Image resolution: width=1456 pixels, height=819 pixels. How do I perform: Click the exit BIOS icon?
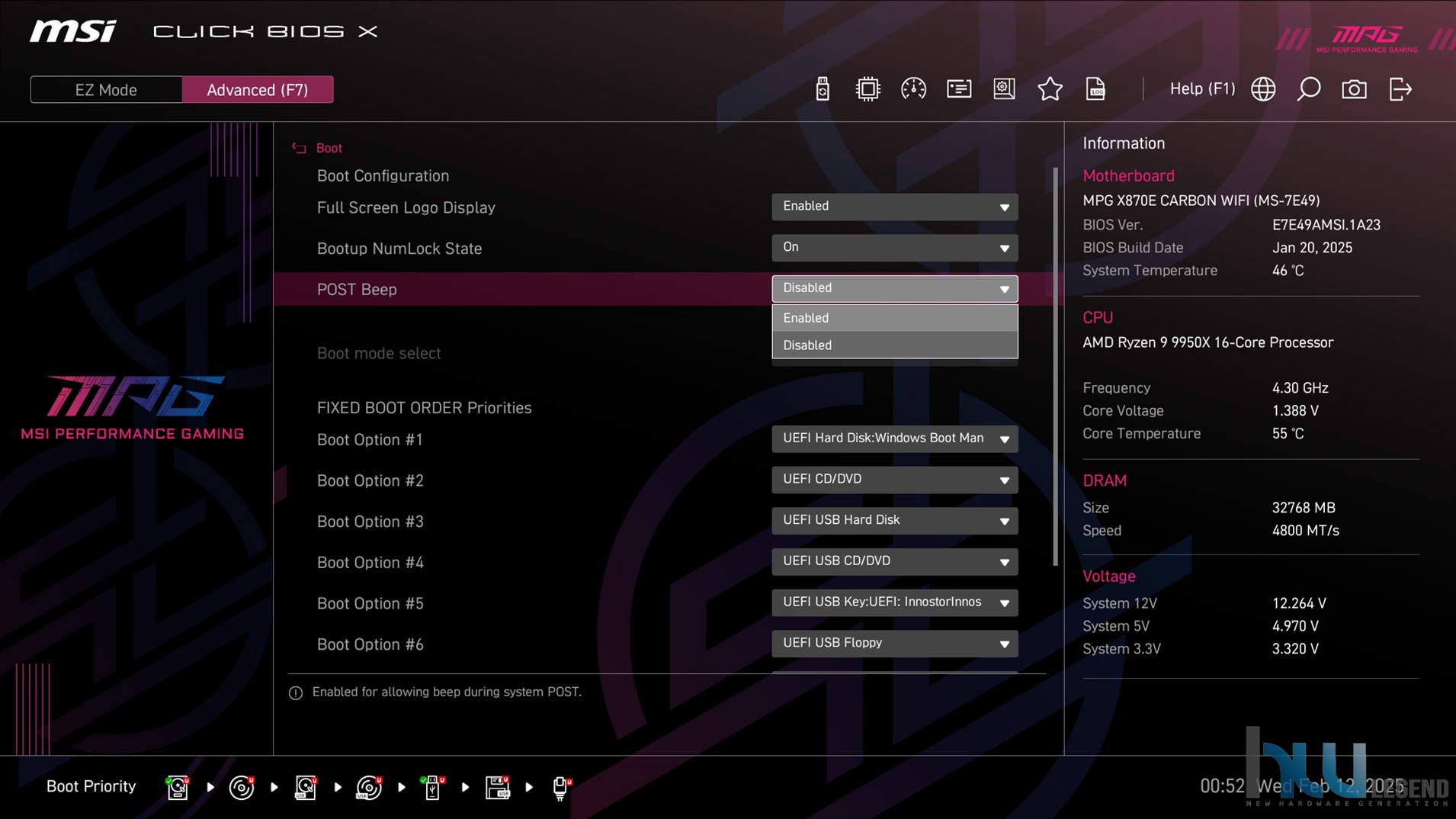pos(1400,89)
